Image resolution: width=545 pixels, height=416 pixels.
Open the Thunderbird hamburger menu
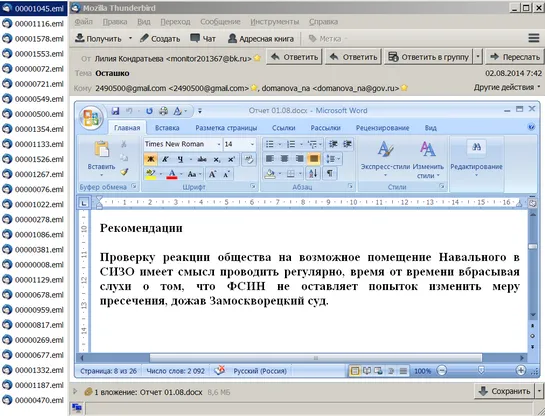pyautogui.click(x=534, y=38)
